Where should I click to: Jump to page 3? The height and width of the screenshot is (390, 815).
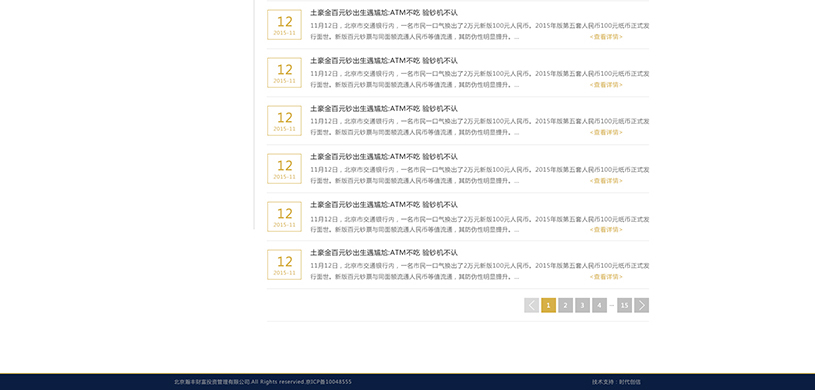pyautogui.click(x=582, y=305)
